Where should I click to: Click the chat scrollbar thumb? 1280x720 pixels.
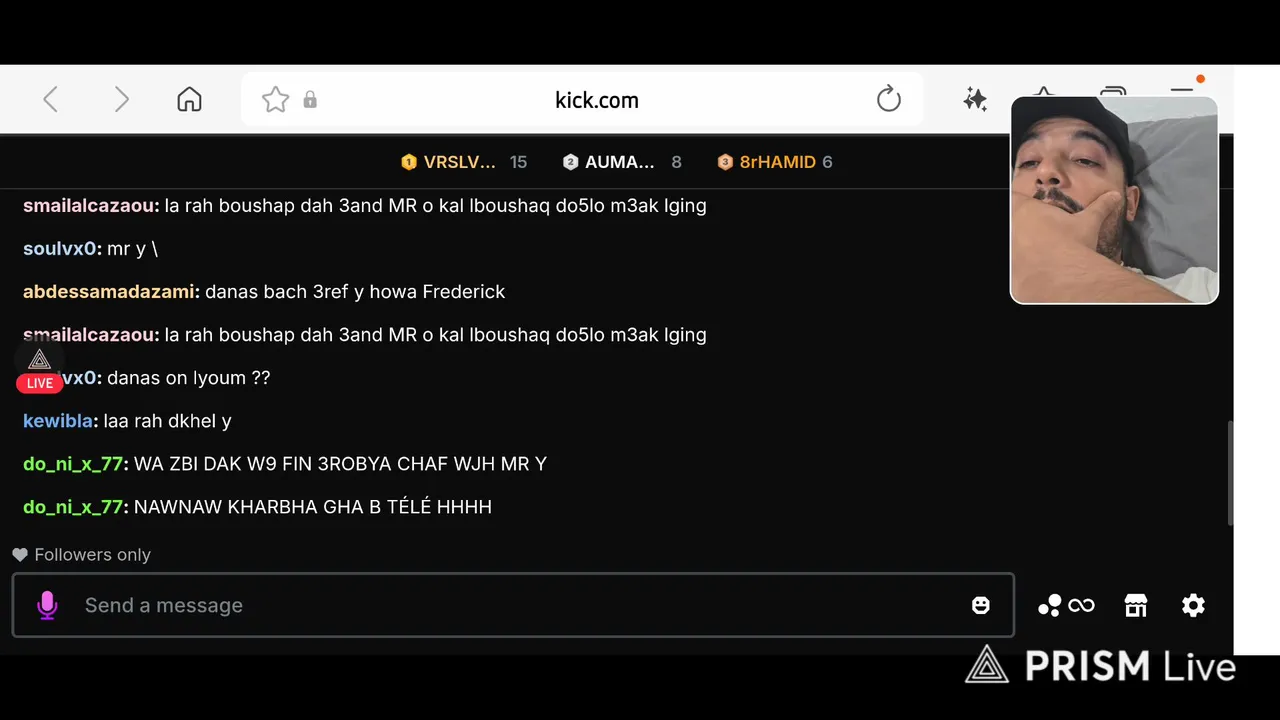[1230, 472]
